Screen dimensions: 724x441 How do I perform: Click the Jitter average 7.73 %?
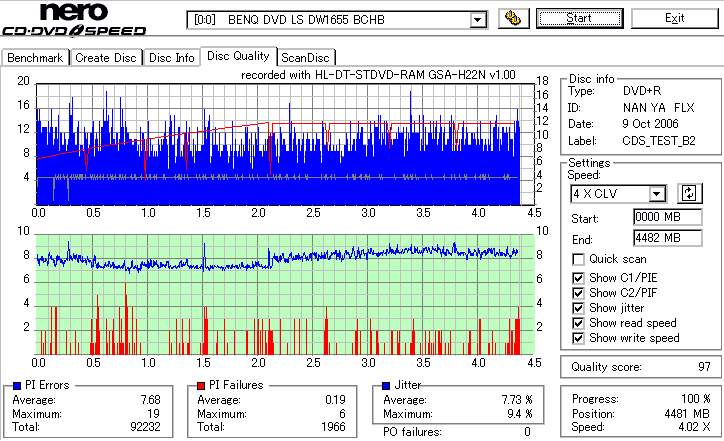(x=517, y=400)
